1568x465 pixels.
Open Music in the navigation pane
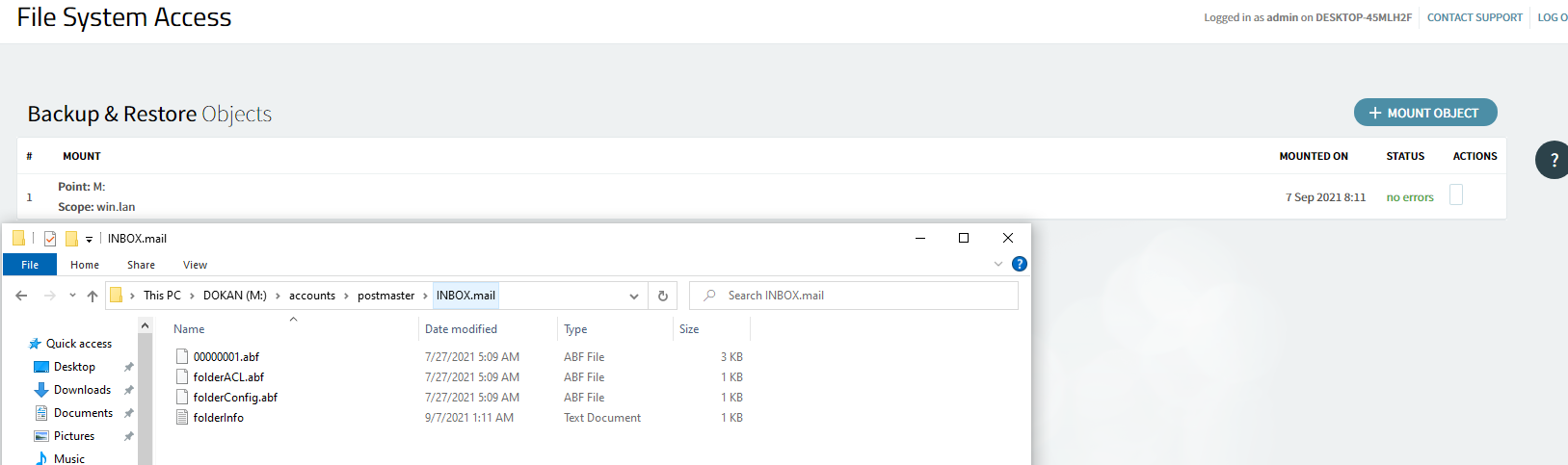(x=69, y=459)
